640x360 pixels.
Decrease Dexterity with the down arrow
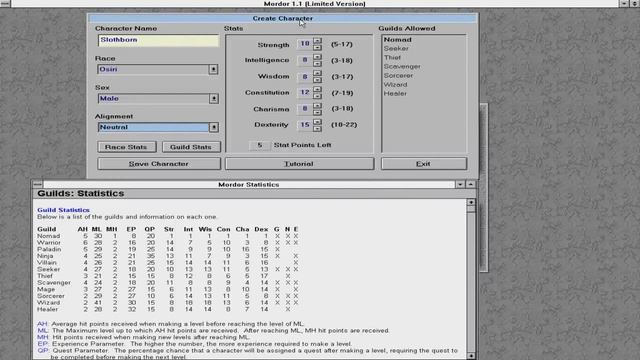pos(317,128)
